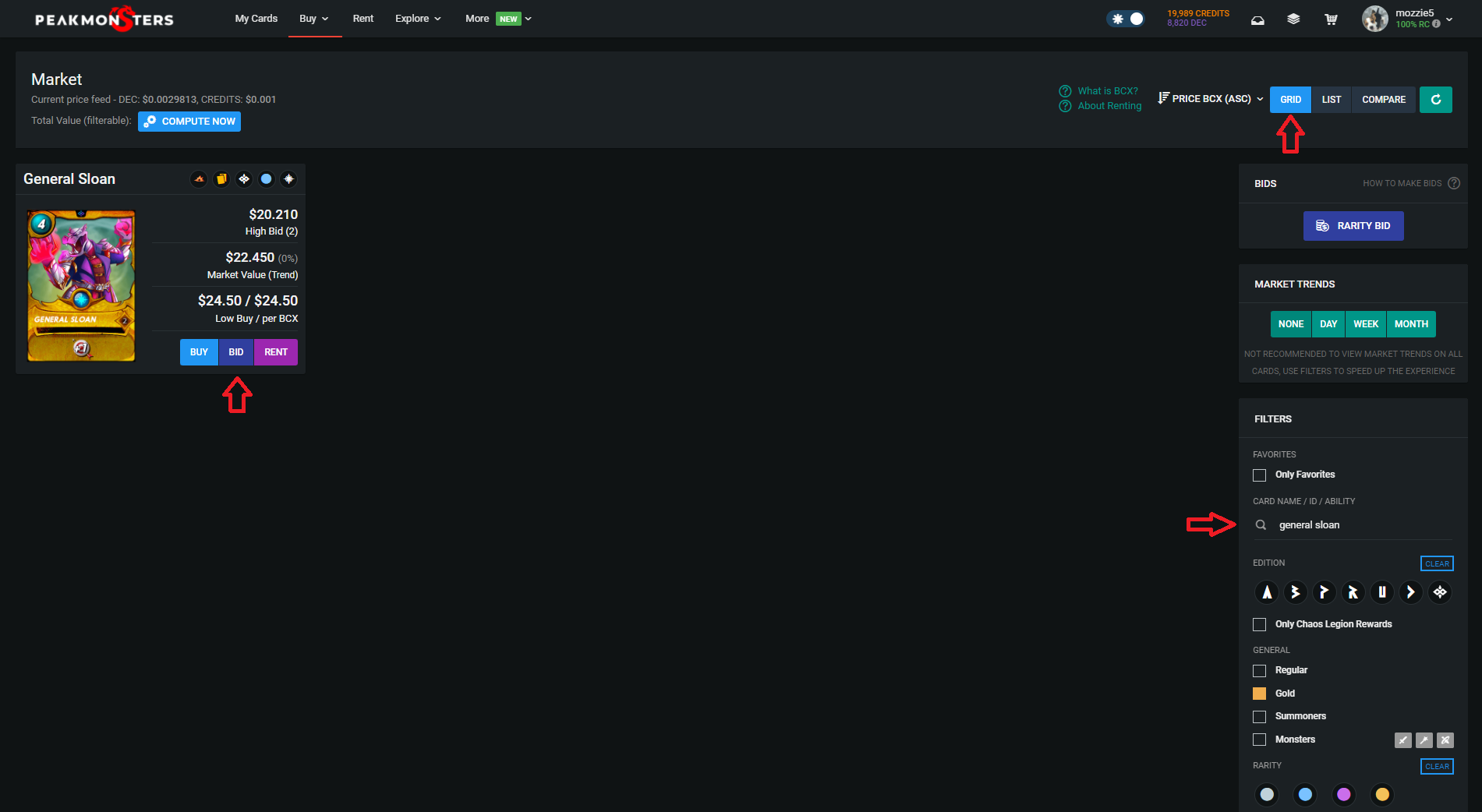Switch to Grid view
Viewport: 1482px width, 812px height.
(1290, 100)
